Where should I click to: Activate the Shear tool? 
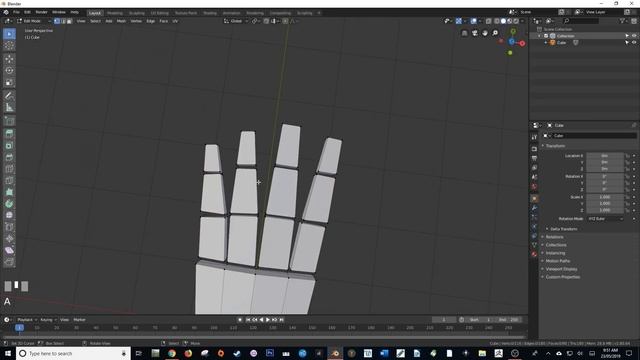coord(9,250)
